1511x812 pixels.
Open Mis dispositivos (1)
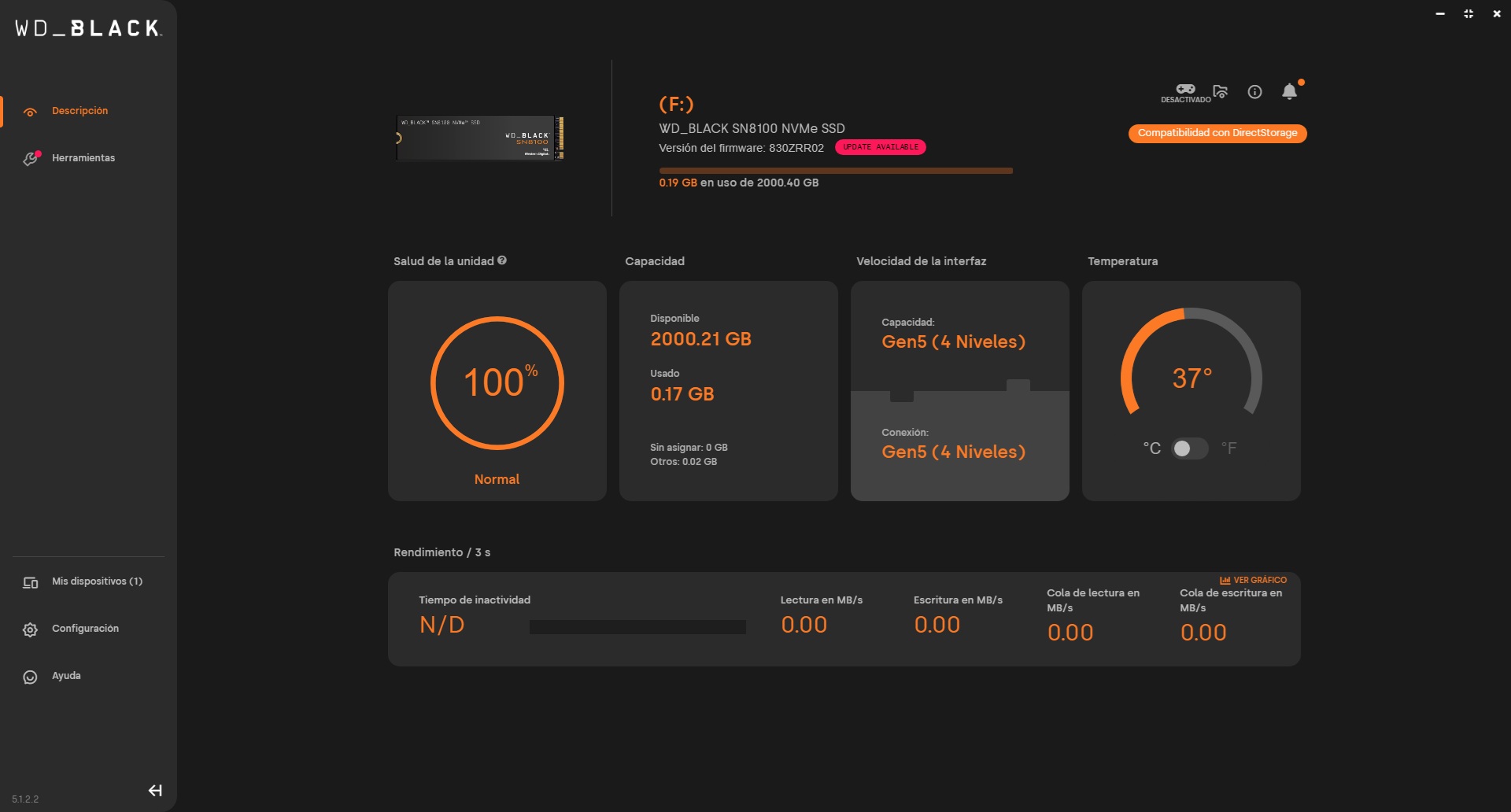coord(96,581)
